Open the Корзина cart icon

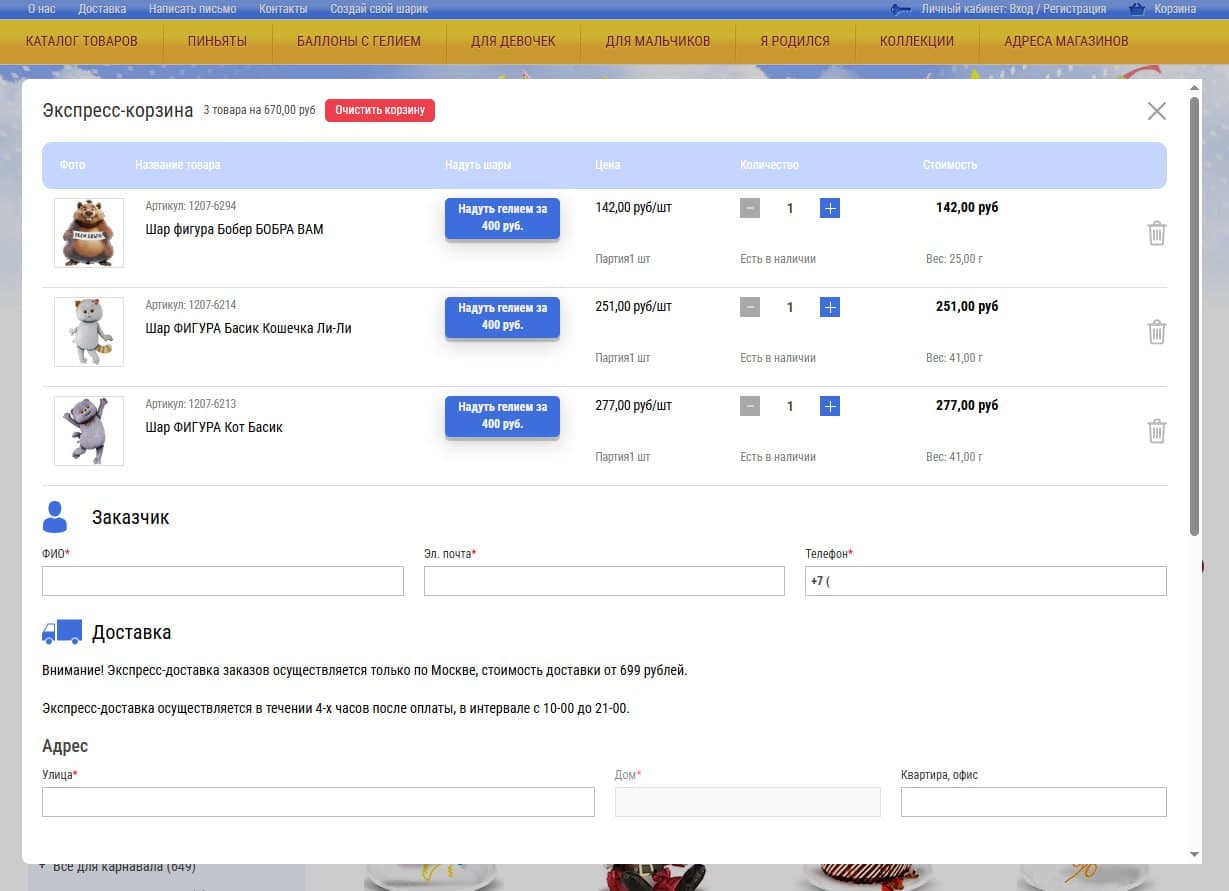(1136, 8)
